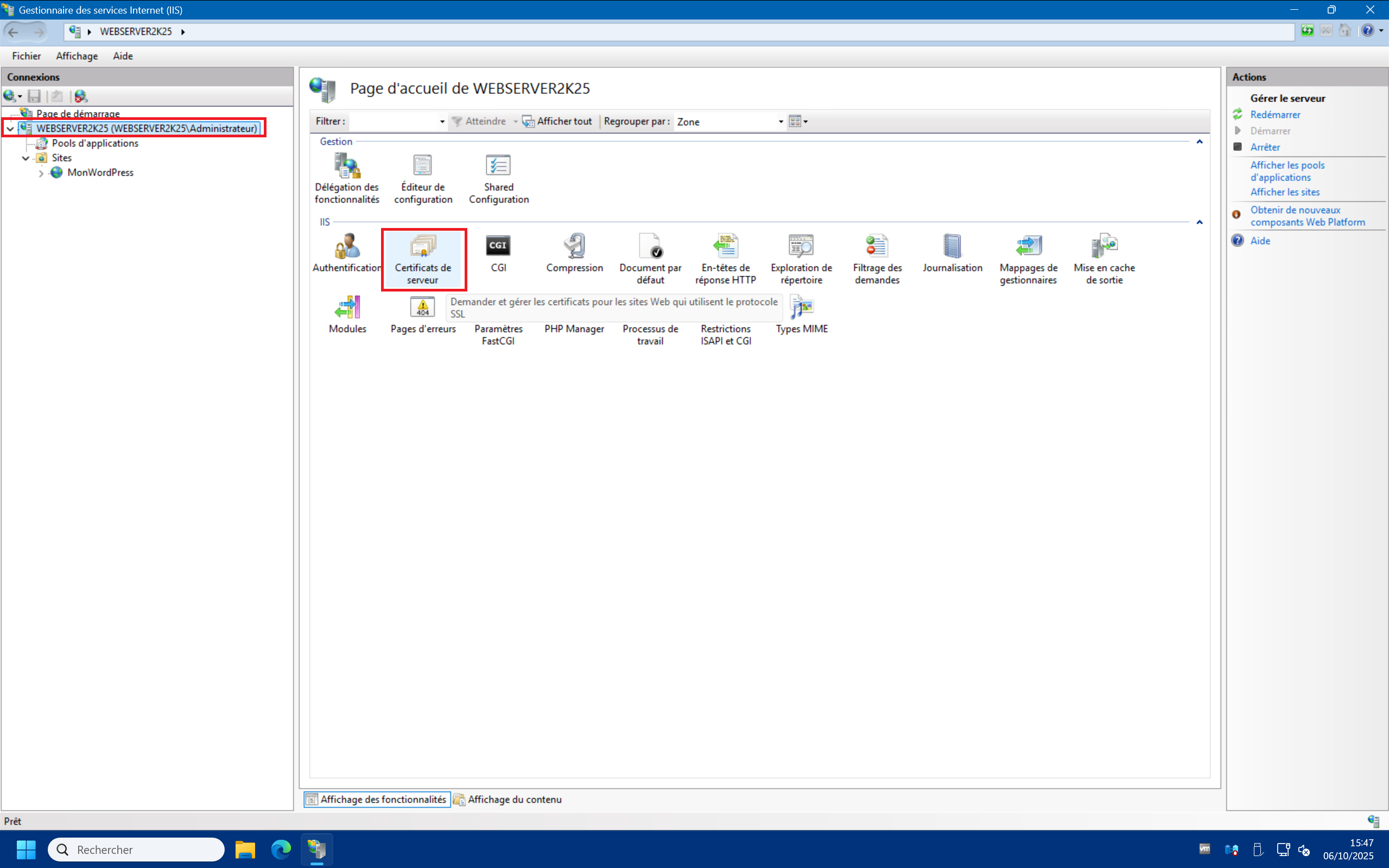
Task: Collapse the Sites tree node
Action: pos(26,158)
